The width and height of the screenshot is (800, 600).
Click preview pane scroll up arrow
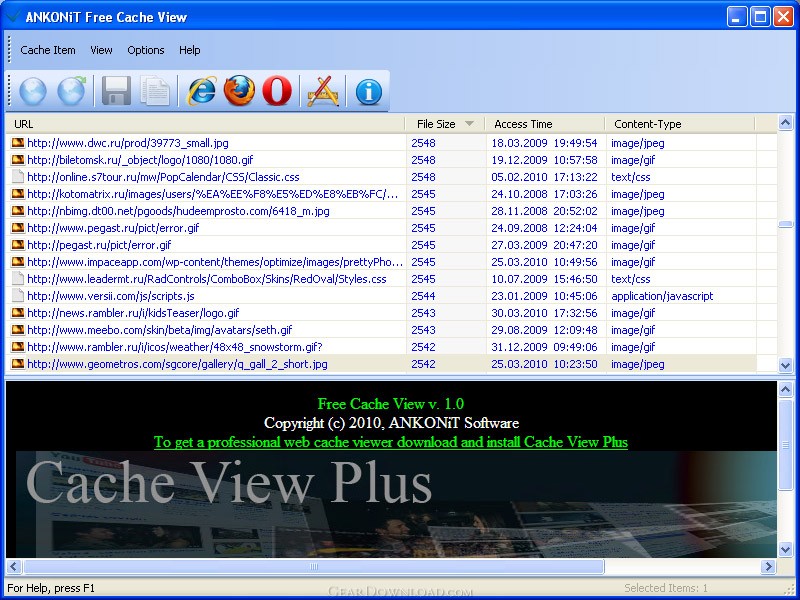[786, 390]
